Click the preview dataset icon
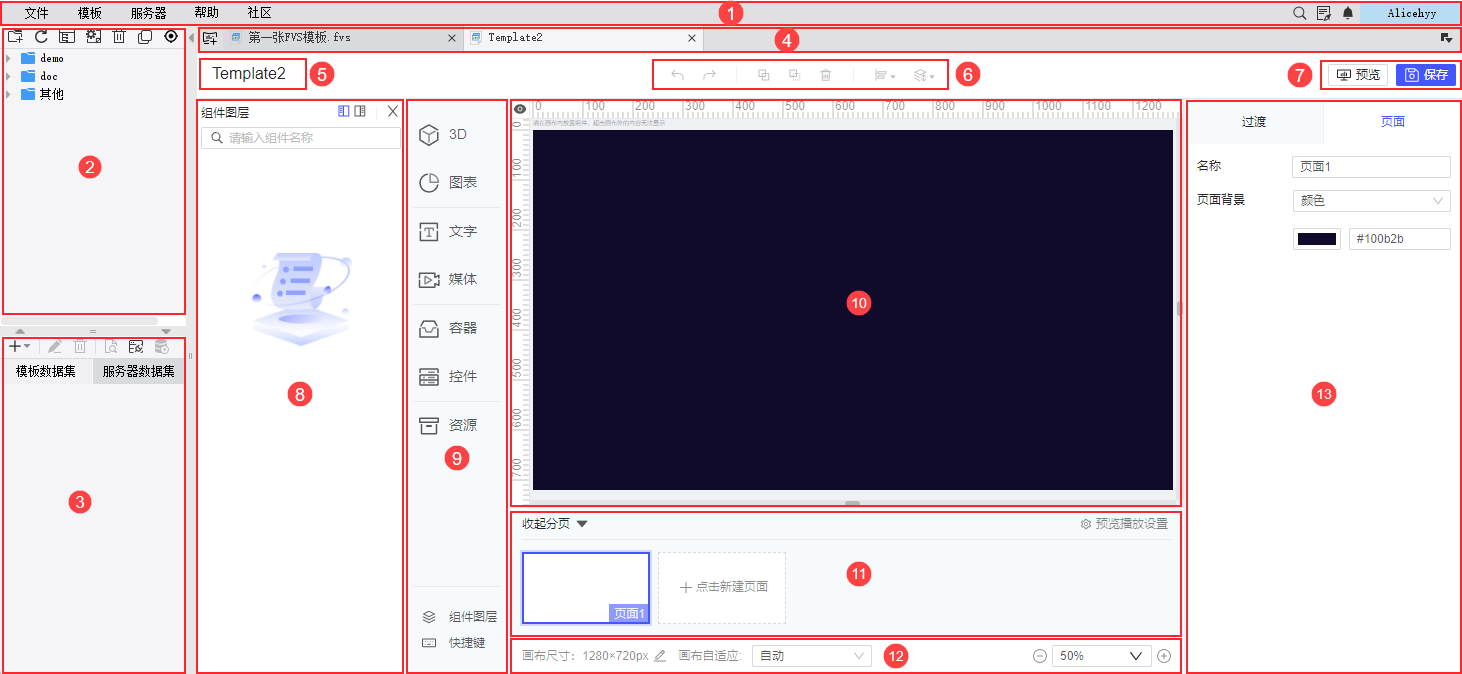The width and height of the screenshot is (1462, 674). [x=111, y=346]
